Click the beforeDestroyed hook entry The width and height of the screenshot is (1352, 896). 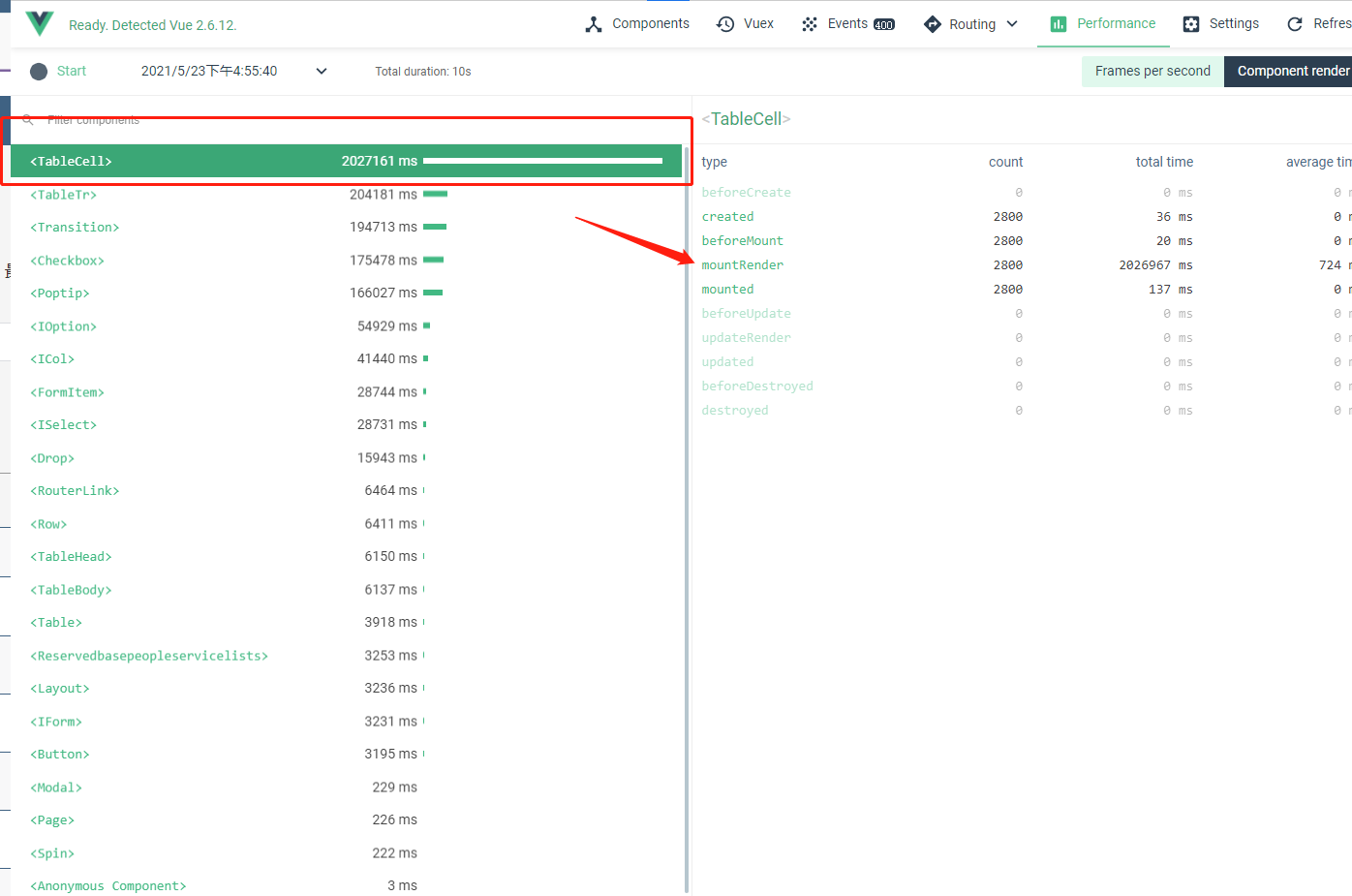coord(757,386)
